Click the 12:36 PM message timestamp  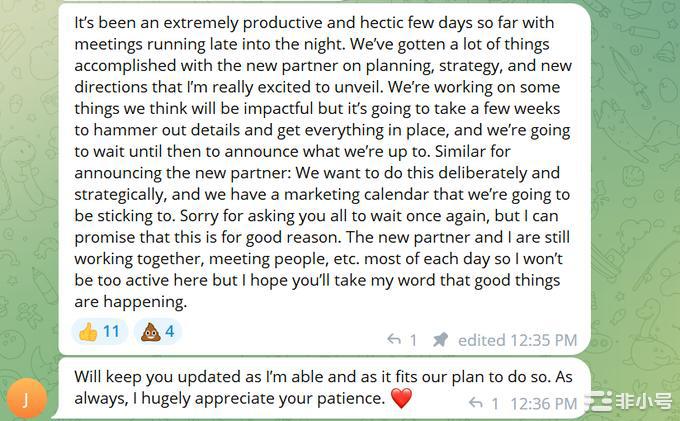pyautogui.click(x=544, y=403)
